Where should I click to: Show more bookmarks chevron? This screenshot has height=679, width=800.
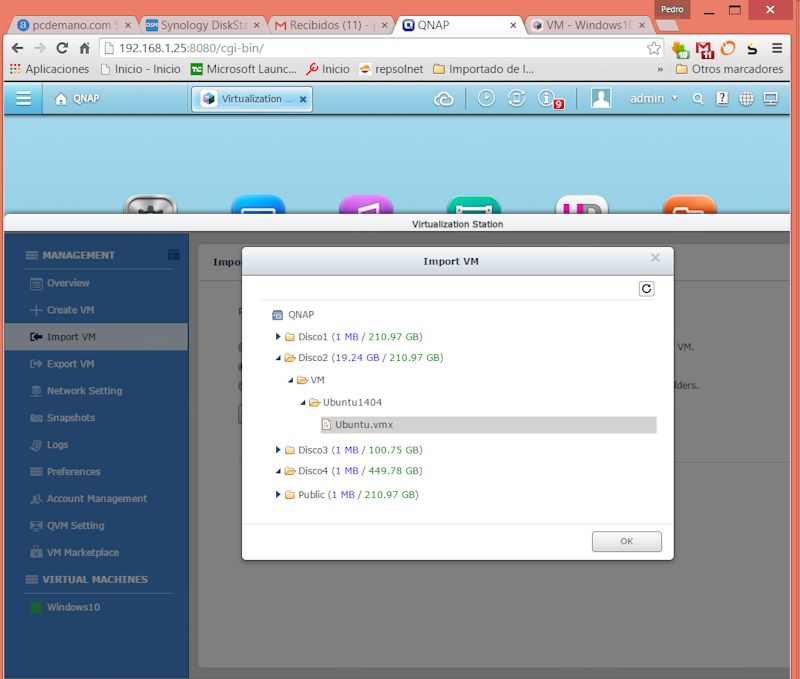tap(660, 69)
